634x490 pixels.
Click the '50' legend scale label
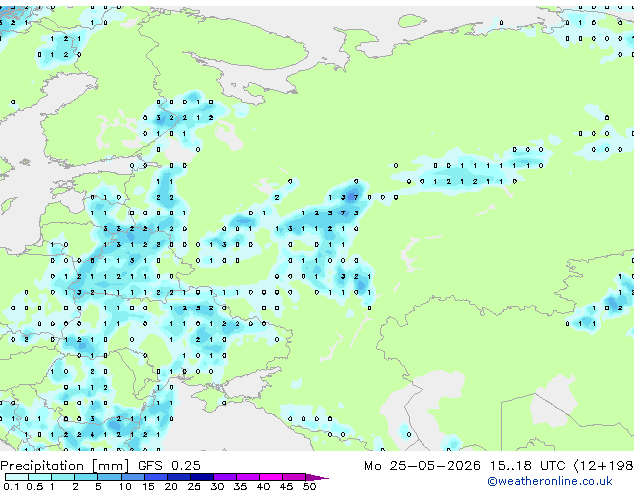click(309, 486)
